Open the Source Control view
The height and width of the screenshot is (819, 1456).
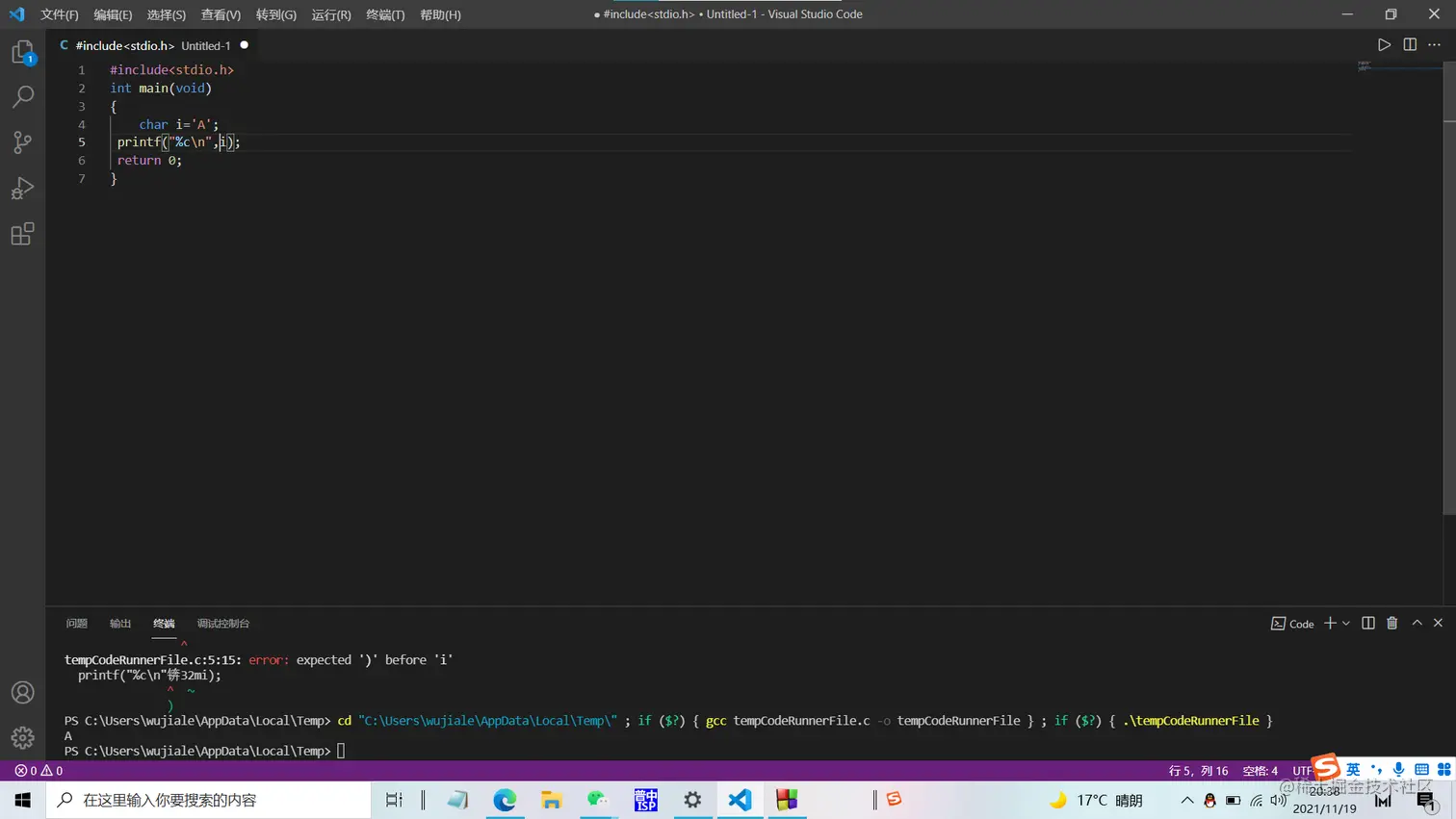coord(23,142)
